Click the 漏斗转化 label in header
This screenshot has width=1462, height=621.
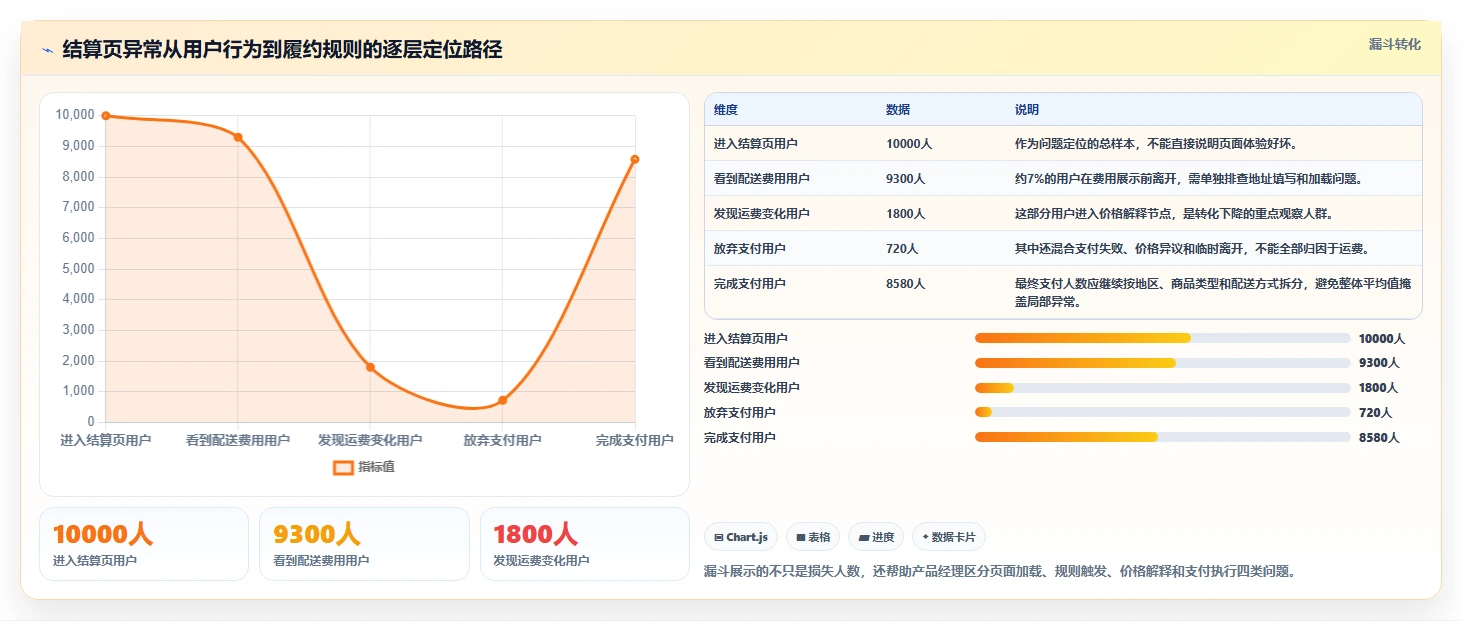1394,45
